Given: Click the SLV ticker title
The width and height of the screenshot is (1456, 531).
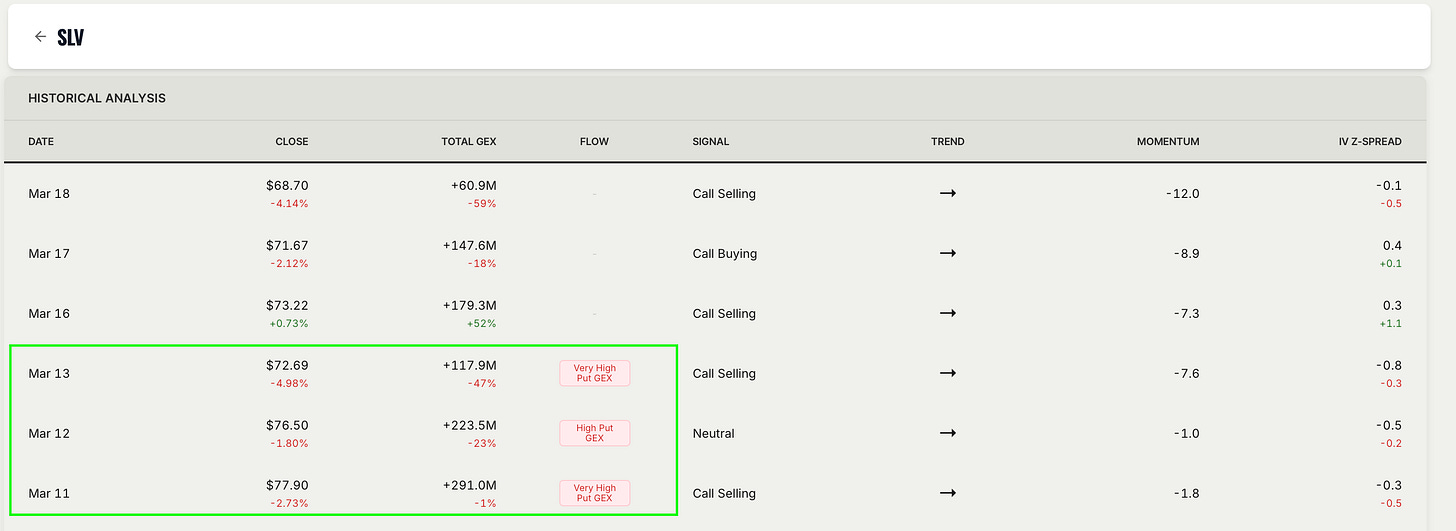Looking at the screenshot, I should [x=70, y=37].
